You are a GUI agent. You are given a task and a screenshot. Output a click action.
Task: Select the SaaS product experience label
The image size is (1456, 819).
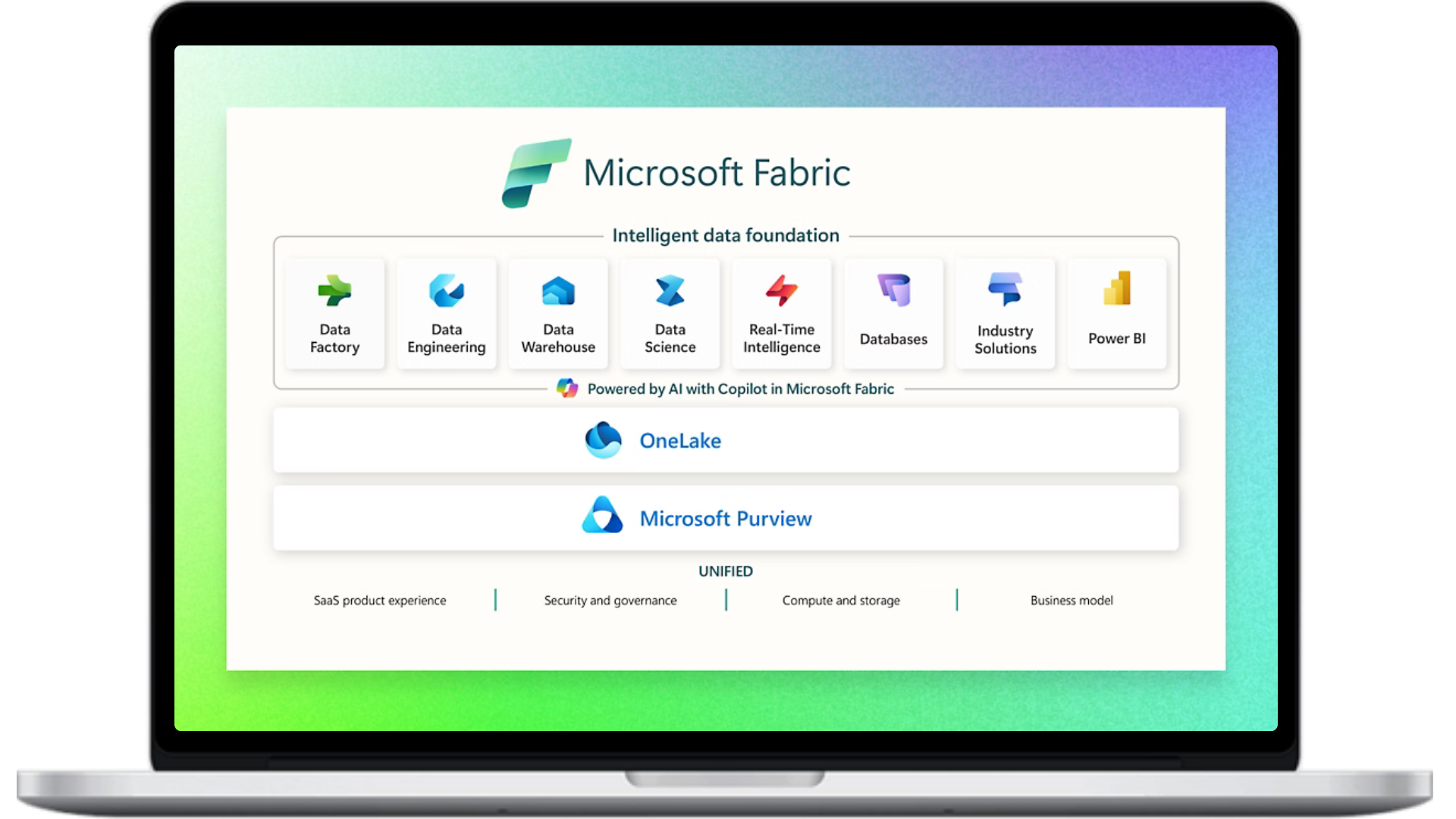[x=380, y=601]
